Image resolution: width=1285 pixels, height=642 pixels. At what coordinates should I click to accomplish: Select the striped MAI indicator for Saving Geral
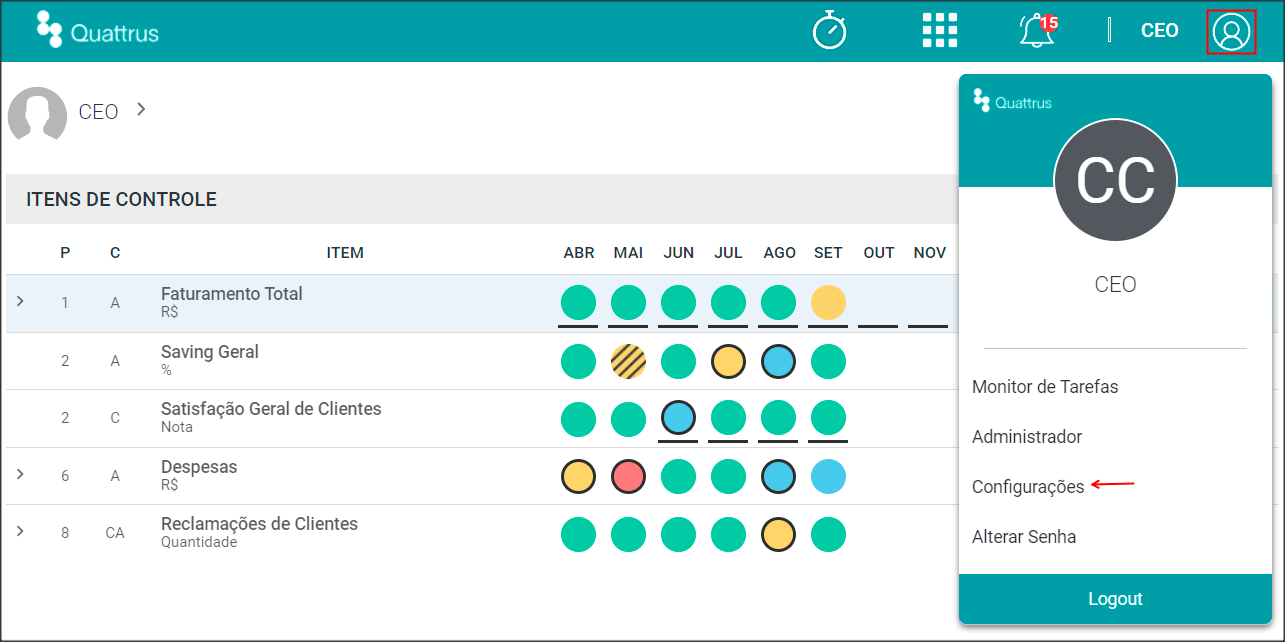[628, 361]
